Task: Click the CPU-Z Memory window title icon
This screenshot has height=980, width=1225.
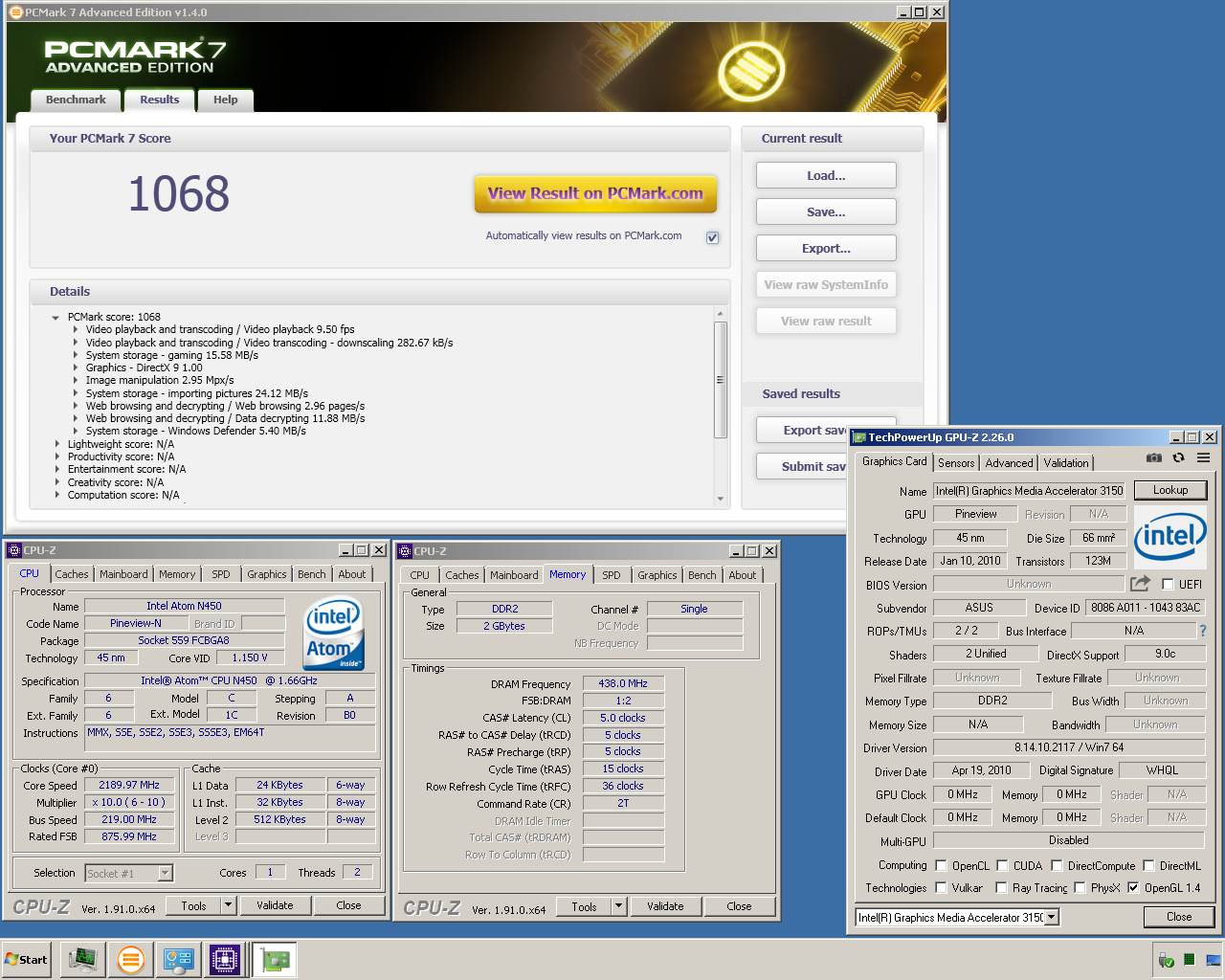Action: (x=404, y=551)
